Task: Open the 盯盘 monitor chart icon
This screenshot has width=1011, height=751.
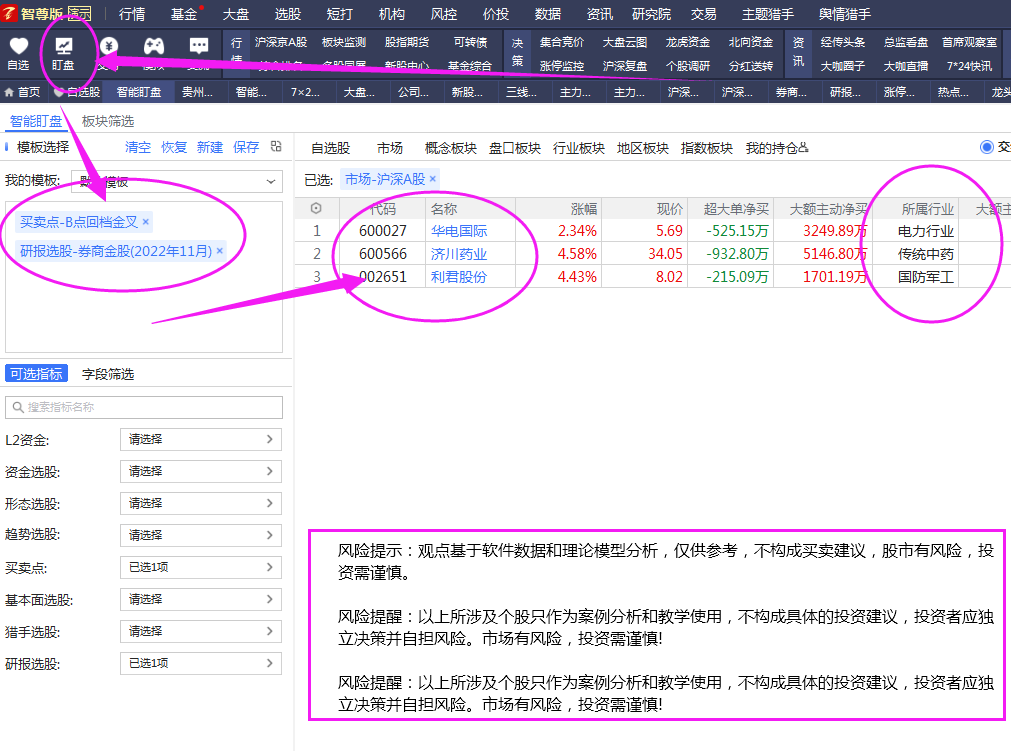Action: coord(63,46)
